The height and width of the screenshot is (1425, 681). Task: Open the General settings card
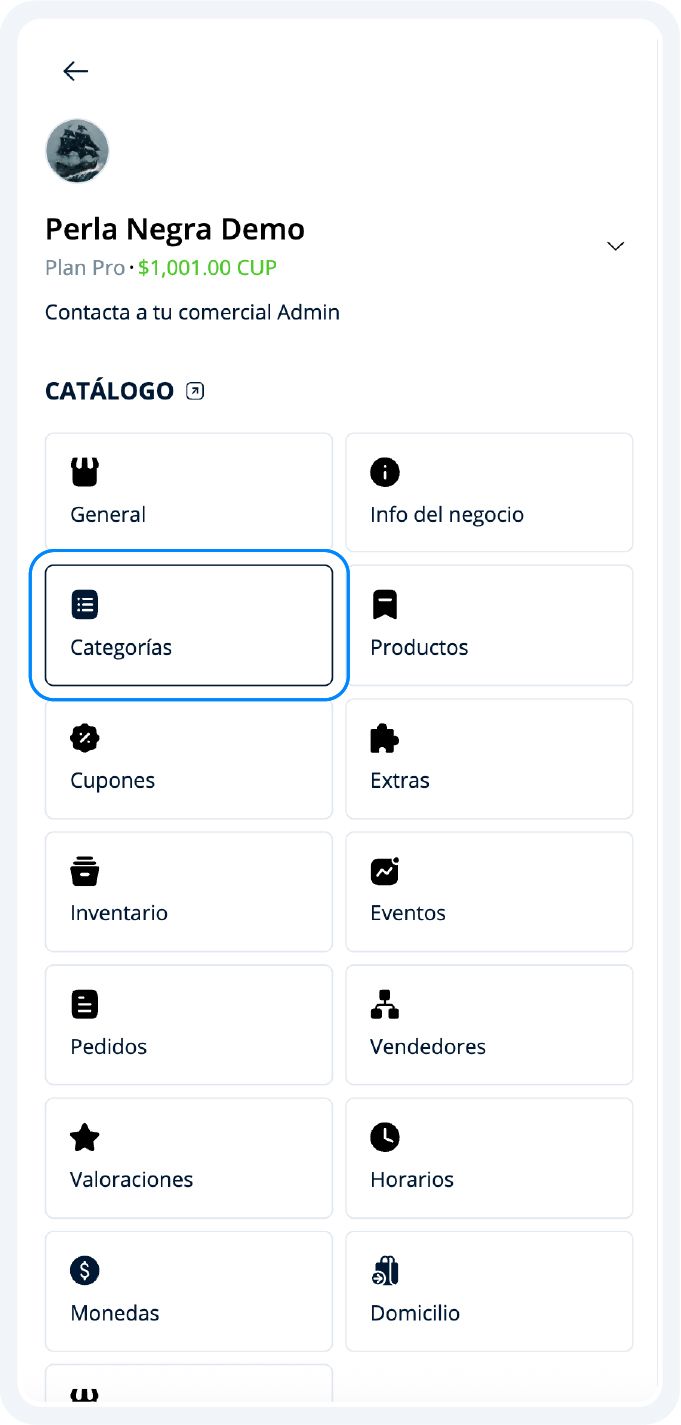[188, 492]
